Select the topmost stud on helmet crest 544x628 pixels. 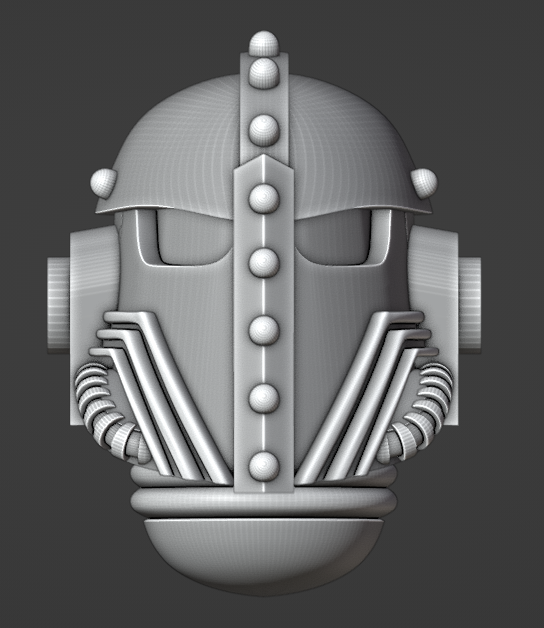tap(263, 43)
